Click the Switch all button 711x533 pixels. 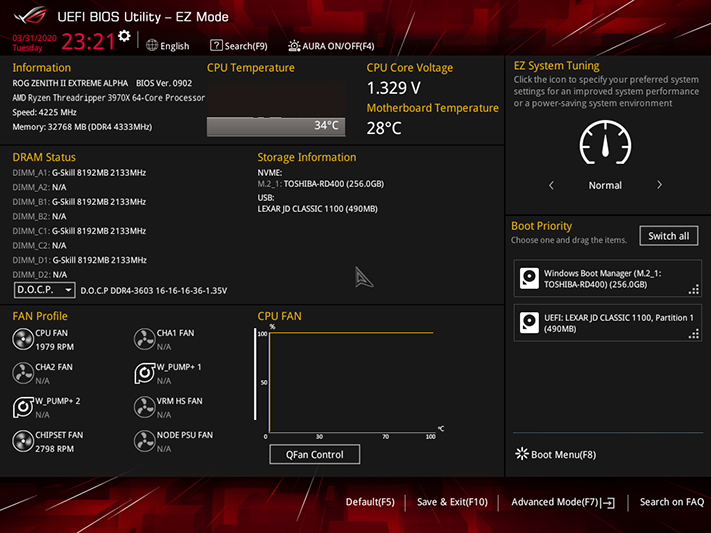click(669, 236)
